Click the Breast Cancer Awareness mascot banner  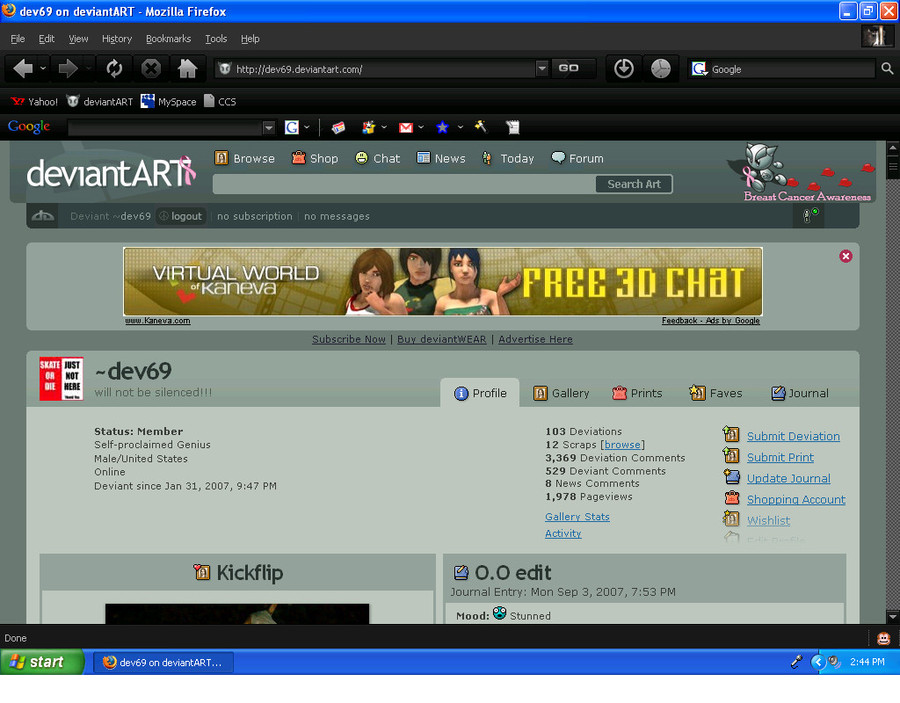click(x=802, y=172)
